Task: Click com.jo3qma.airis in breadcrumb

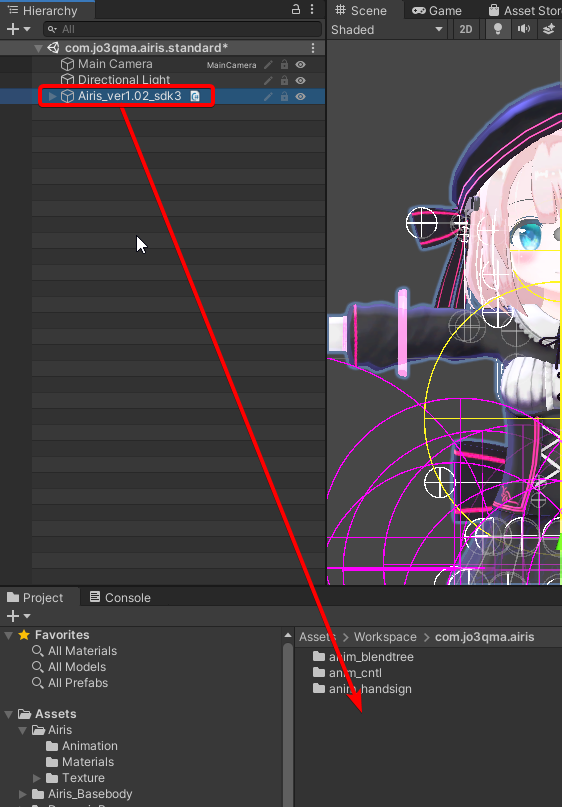Action: [484, 637]
